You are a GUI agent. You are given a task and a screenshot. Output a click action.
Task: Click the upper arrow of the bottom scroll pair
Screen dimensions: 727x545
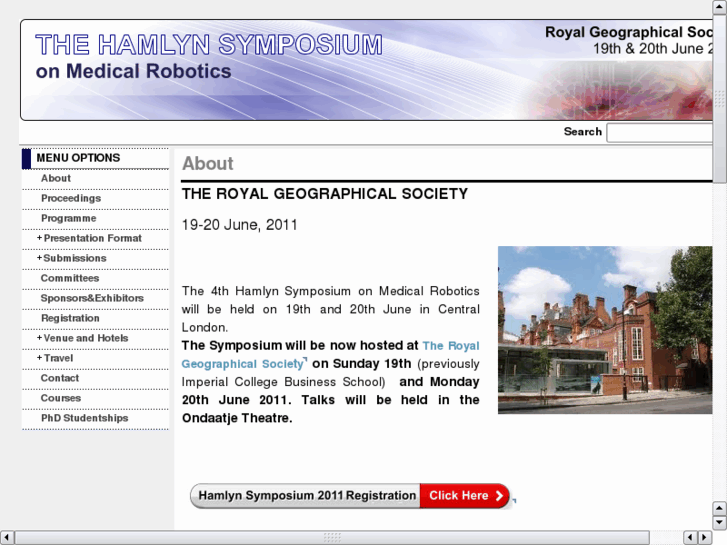click(719, 508)
